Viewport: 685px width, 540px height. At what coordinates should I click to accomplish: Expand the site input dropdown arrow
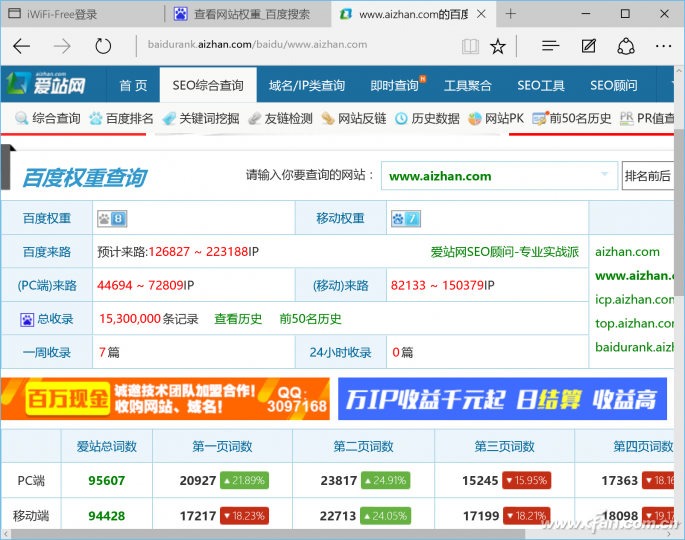pyautogui.click(x=605, y=174)
